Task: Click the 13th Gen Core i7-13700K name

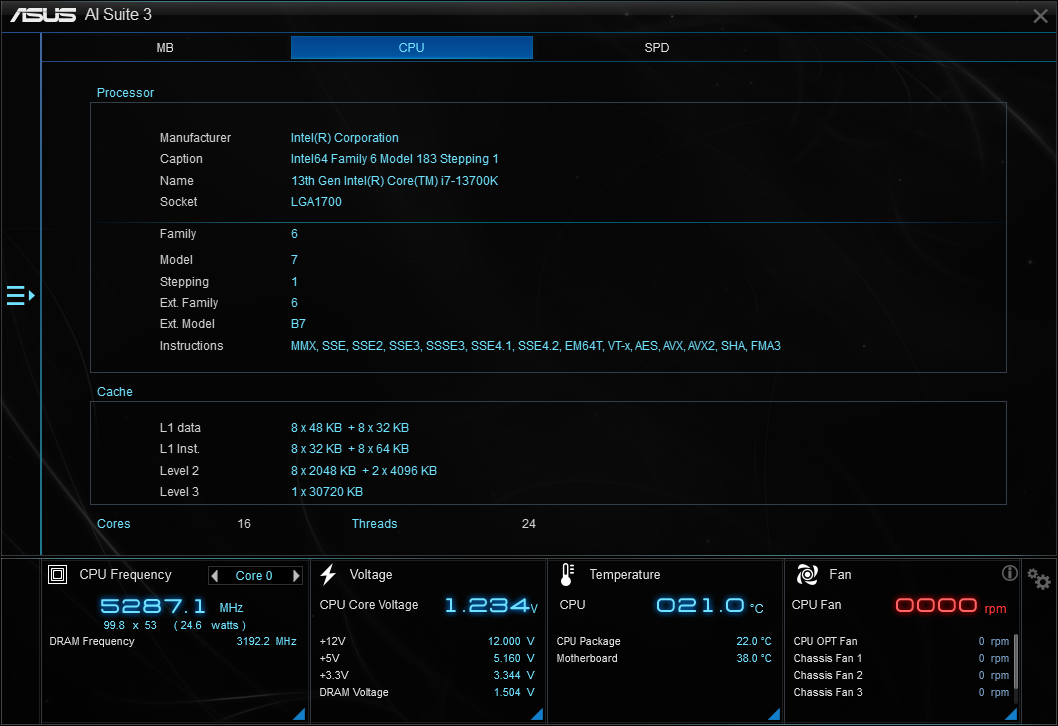Action: coord(395,181)
